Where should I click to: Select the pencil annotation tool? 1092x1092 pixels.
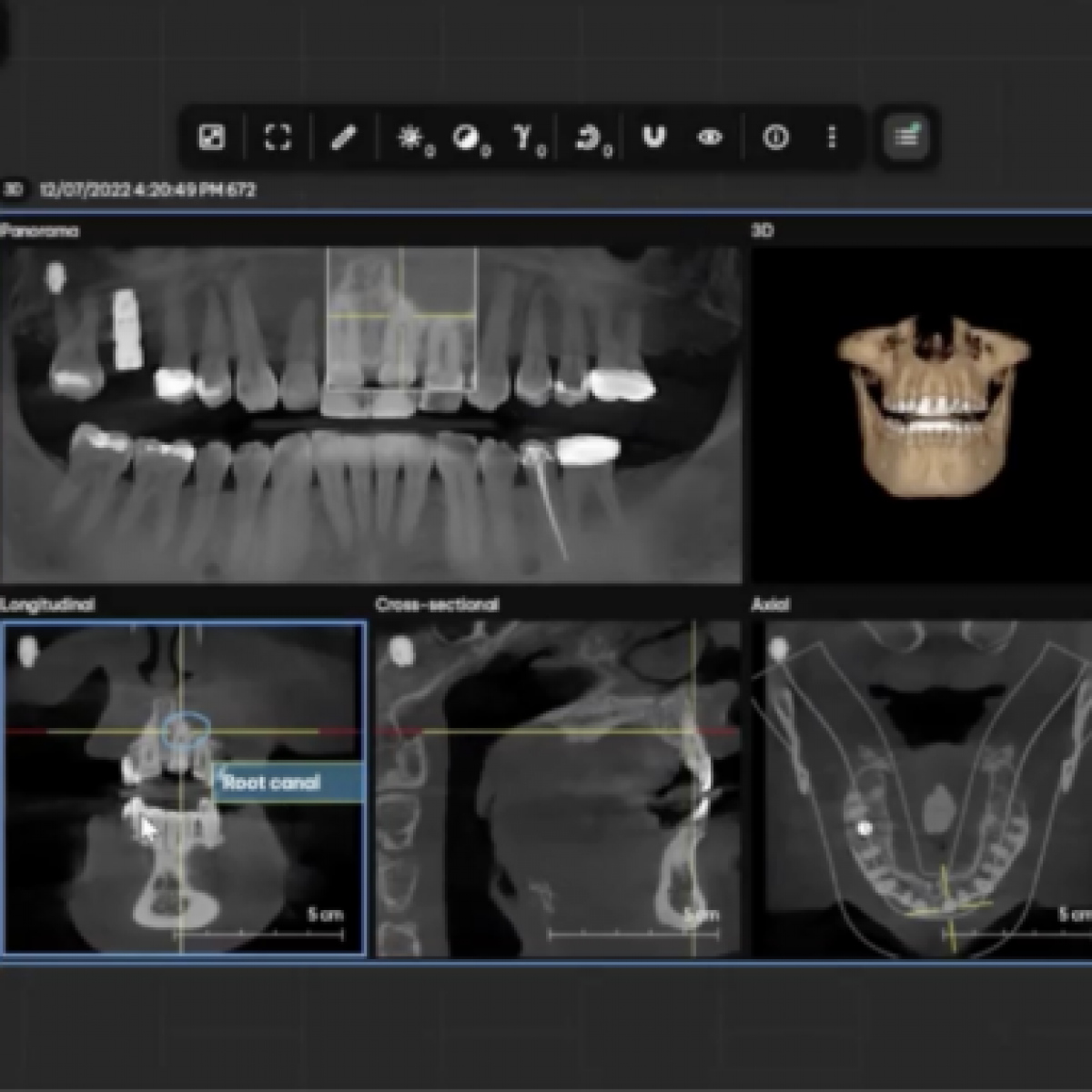point(343,137)
